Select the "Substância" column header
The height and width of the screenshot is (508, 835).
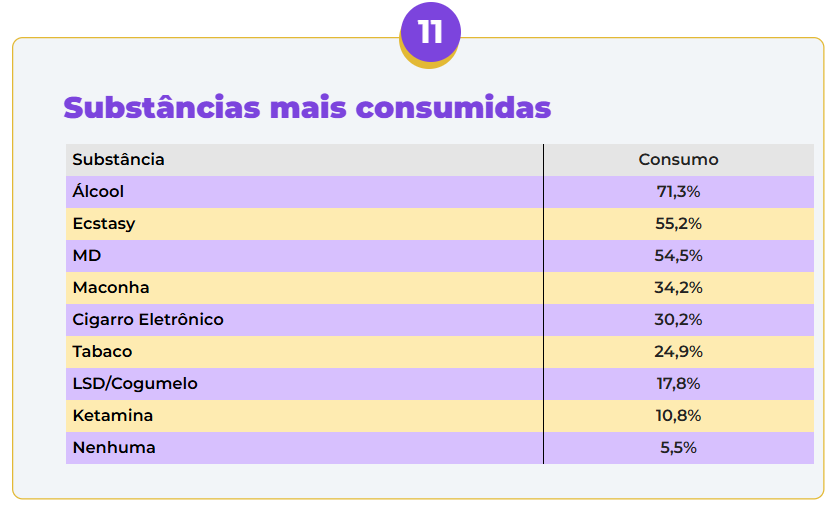click(x=119, y=160)
